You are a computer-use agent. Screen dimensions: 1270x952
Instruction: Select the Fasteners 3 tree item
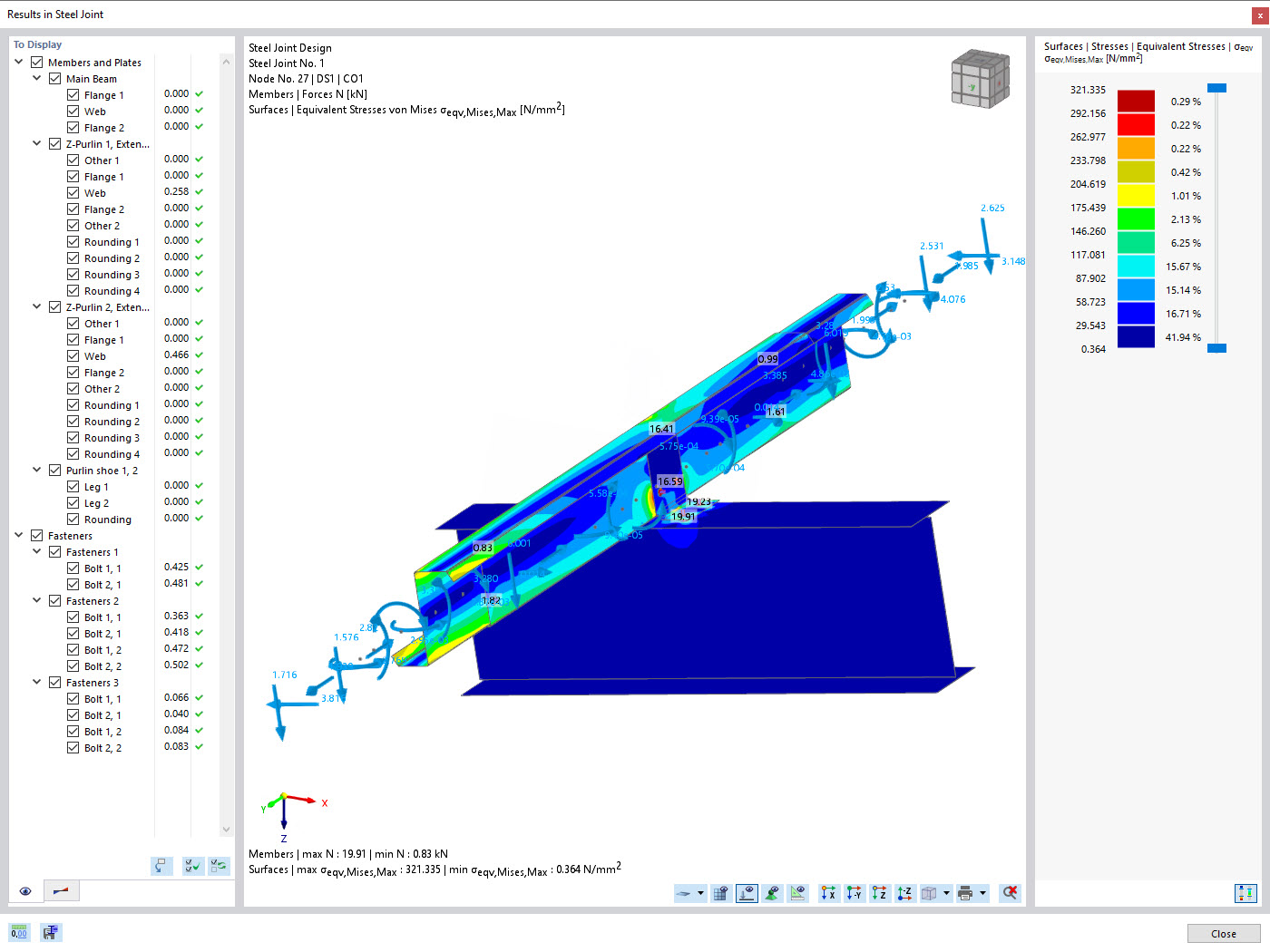93,683
